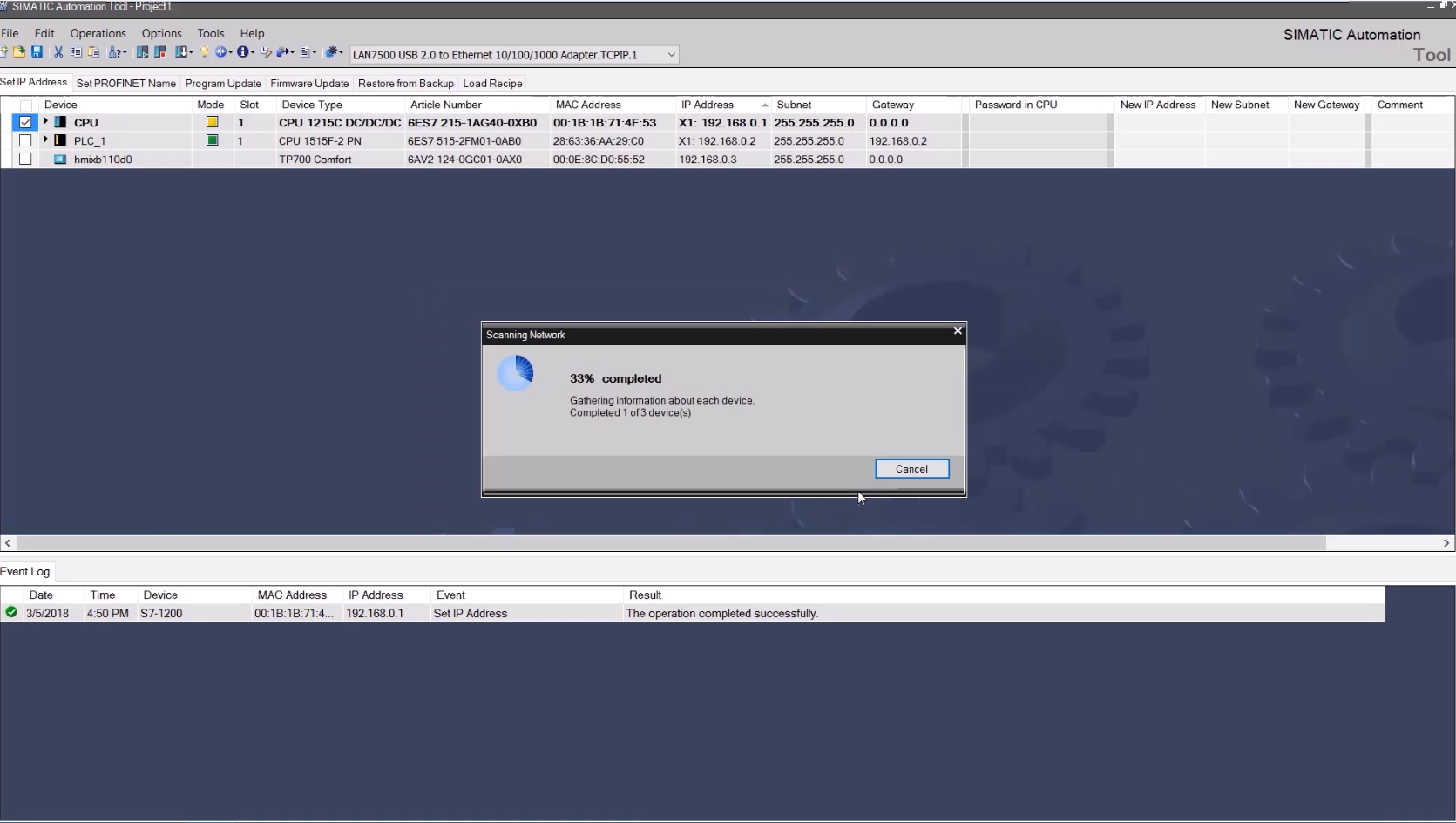Expand the CPU device tree row

[x=45, y=121]
